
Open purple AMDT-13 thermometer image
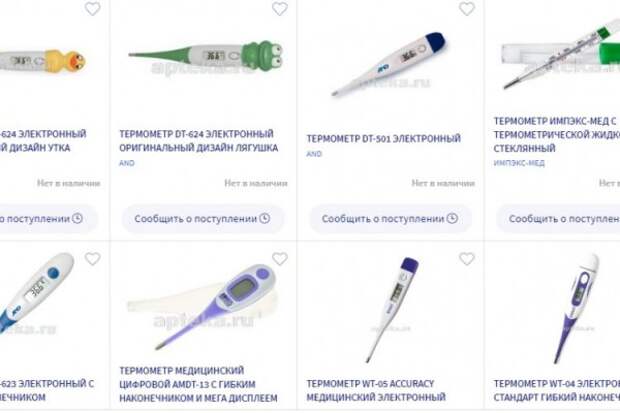pos(202,307)
